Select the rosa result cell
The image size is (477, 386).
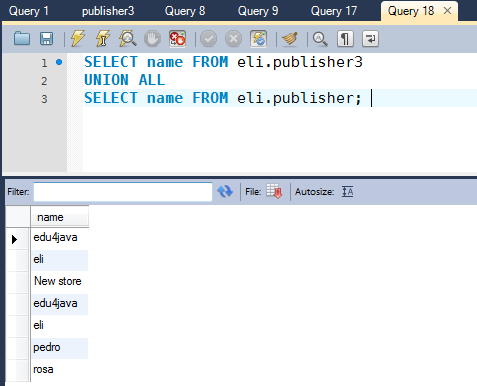[59, 369]
